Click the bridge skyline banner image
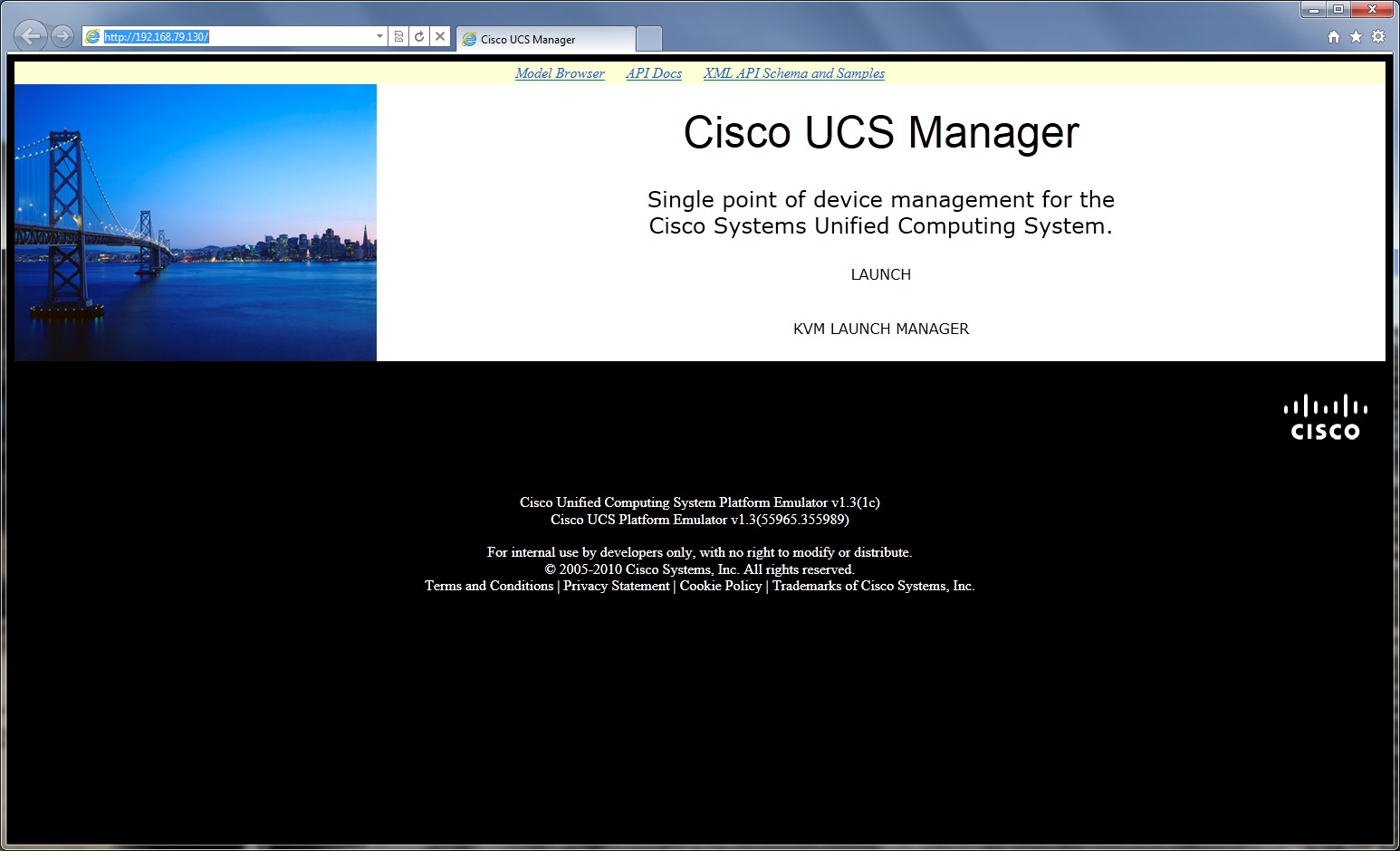The image size is (1400, 851). pyautogui.click(x=196, y=223)
